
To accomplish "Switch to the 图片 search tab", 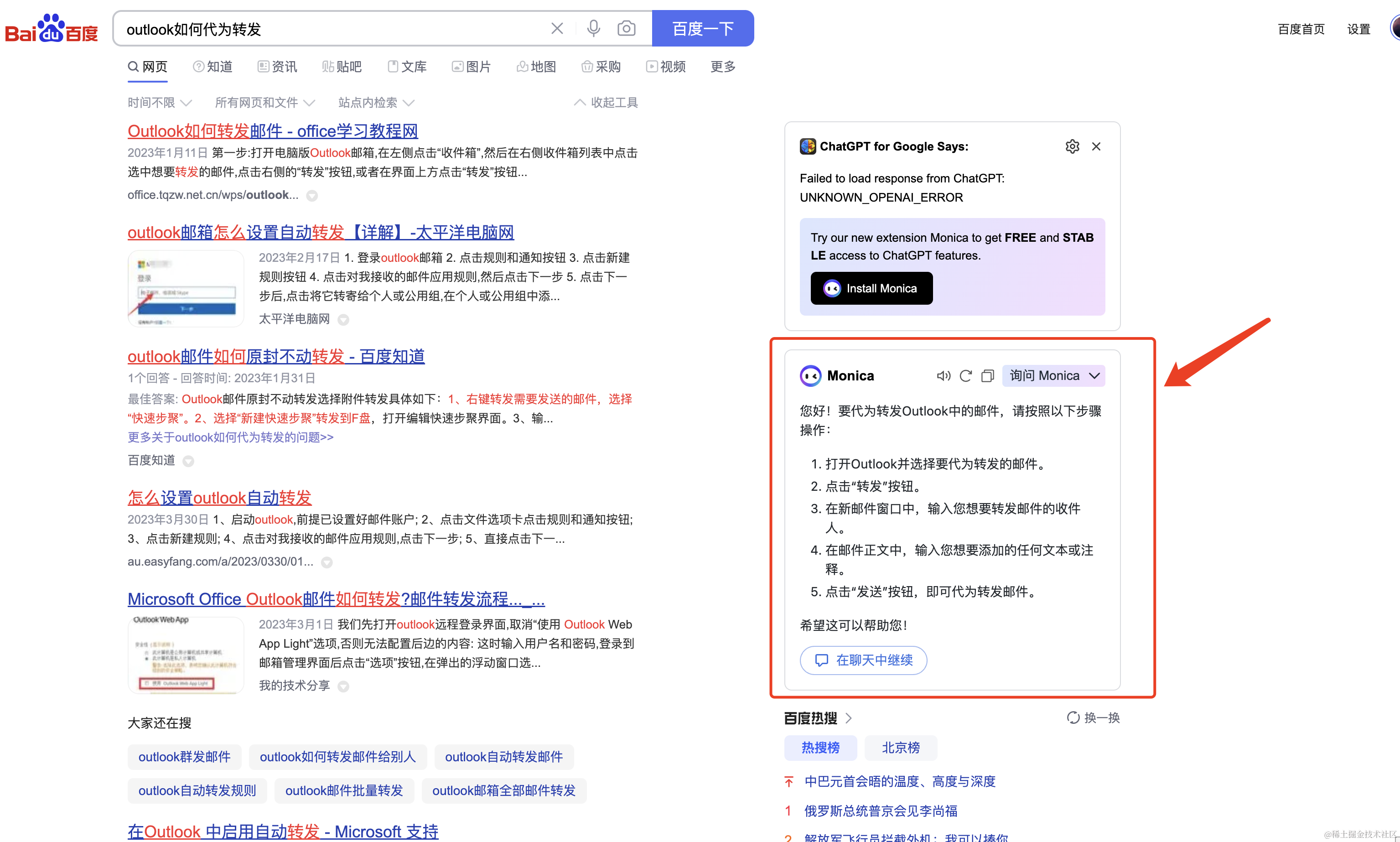I will click(x=472, y=67).
